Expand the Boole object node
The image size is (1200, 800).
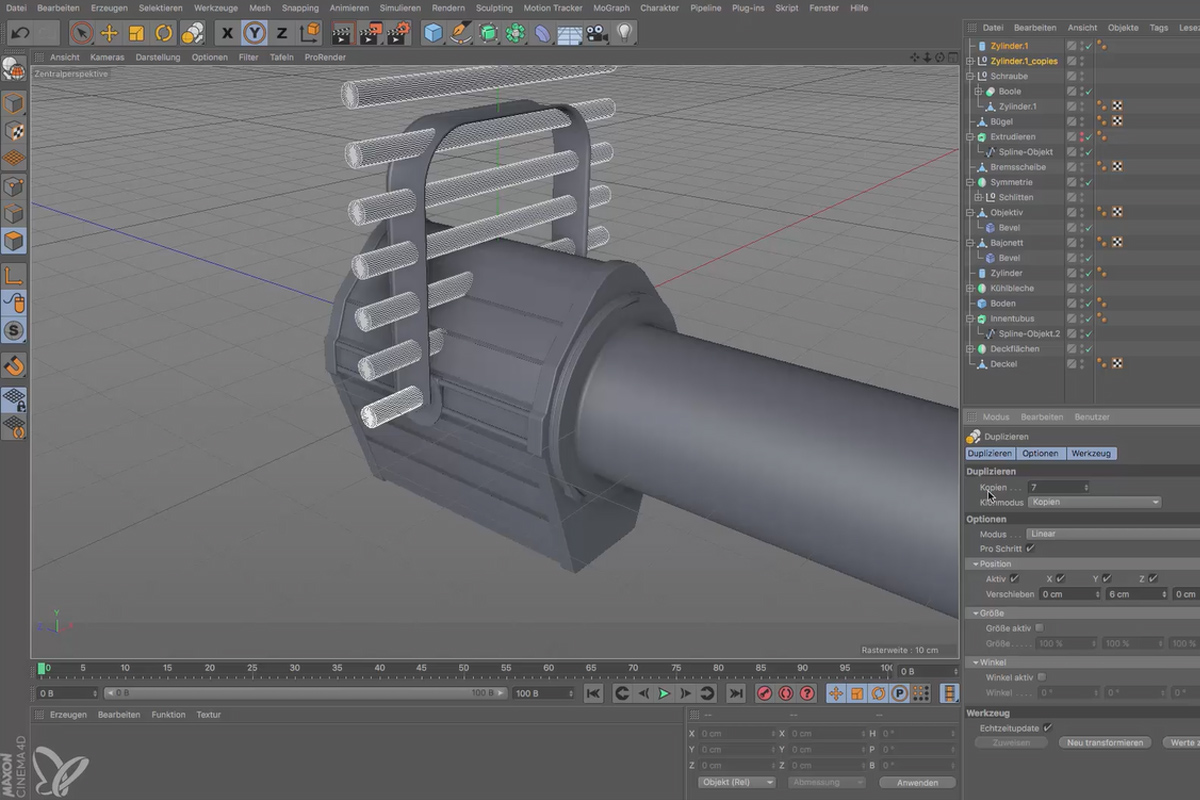[x=979, y=91]
